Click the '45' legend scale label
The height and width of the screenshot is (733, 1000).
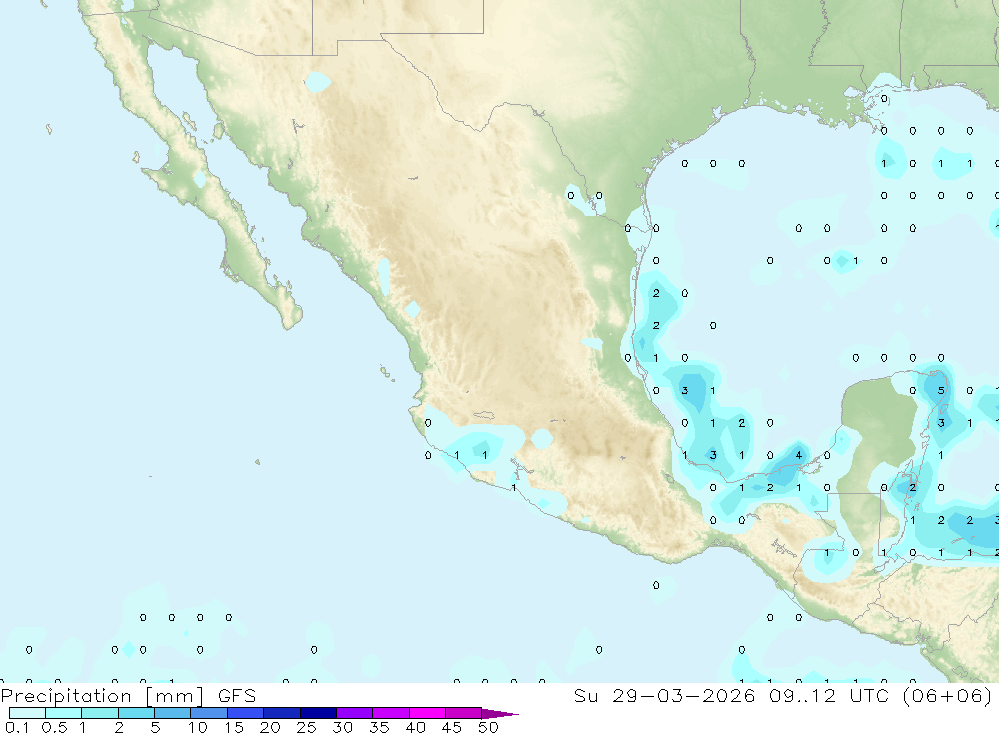452,727
